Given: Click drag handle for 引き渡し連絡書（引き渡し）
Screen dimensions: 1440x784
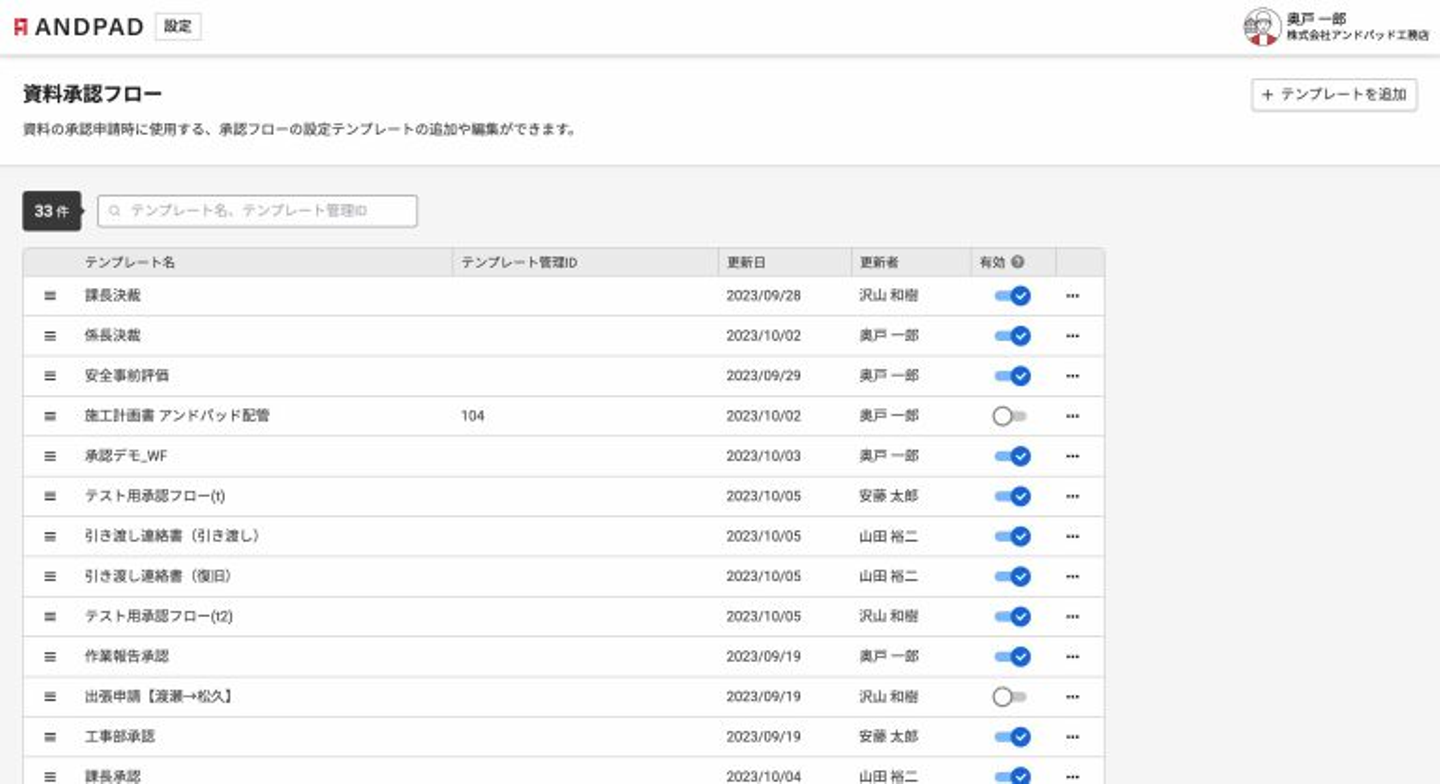Looking at the screenshot, I should (x=50, y=536).
